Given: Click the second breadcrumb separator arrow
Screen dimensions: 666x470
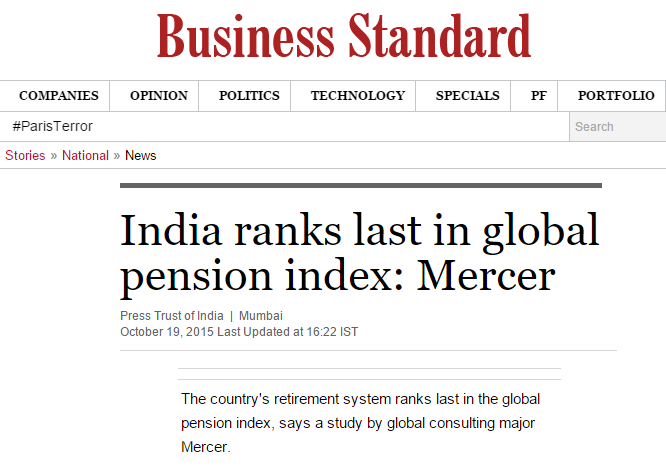Looking at the screenshot, I should click(117, 156).
